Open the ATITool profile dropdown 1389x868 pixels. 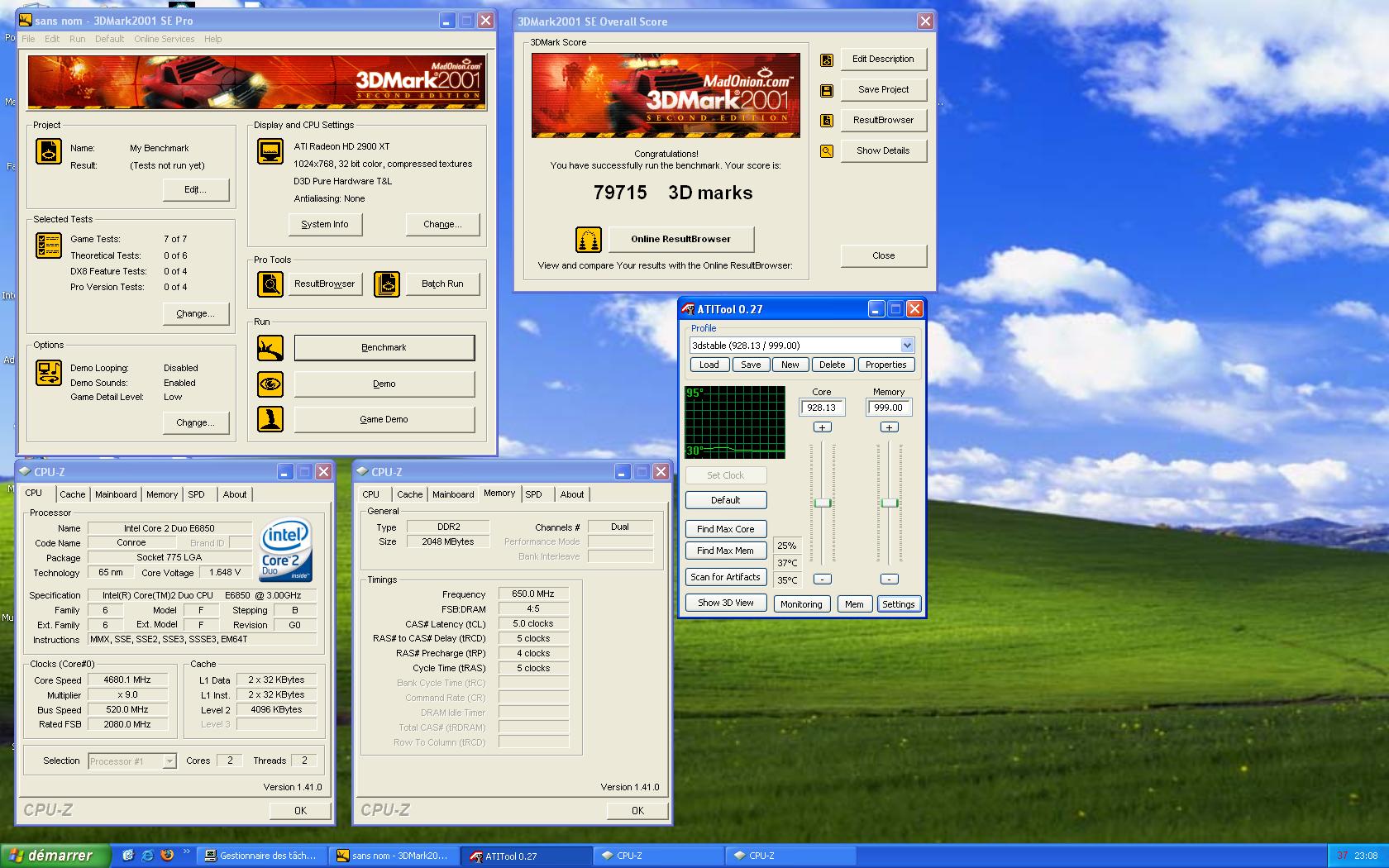(907, 346)
